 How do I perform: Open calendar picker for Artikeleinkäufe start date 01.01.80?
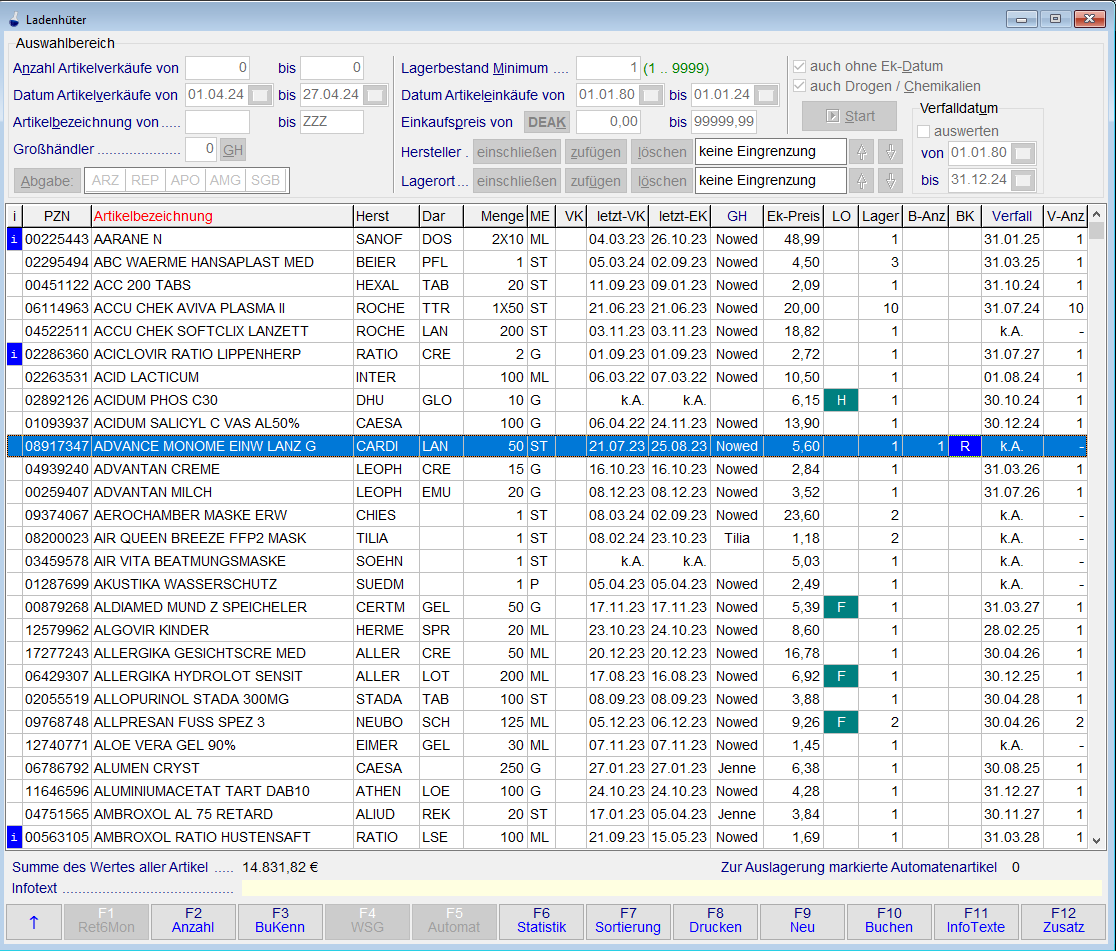coord(650,95)
